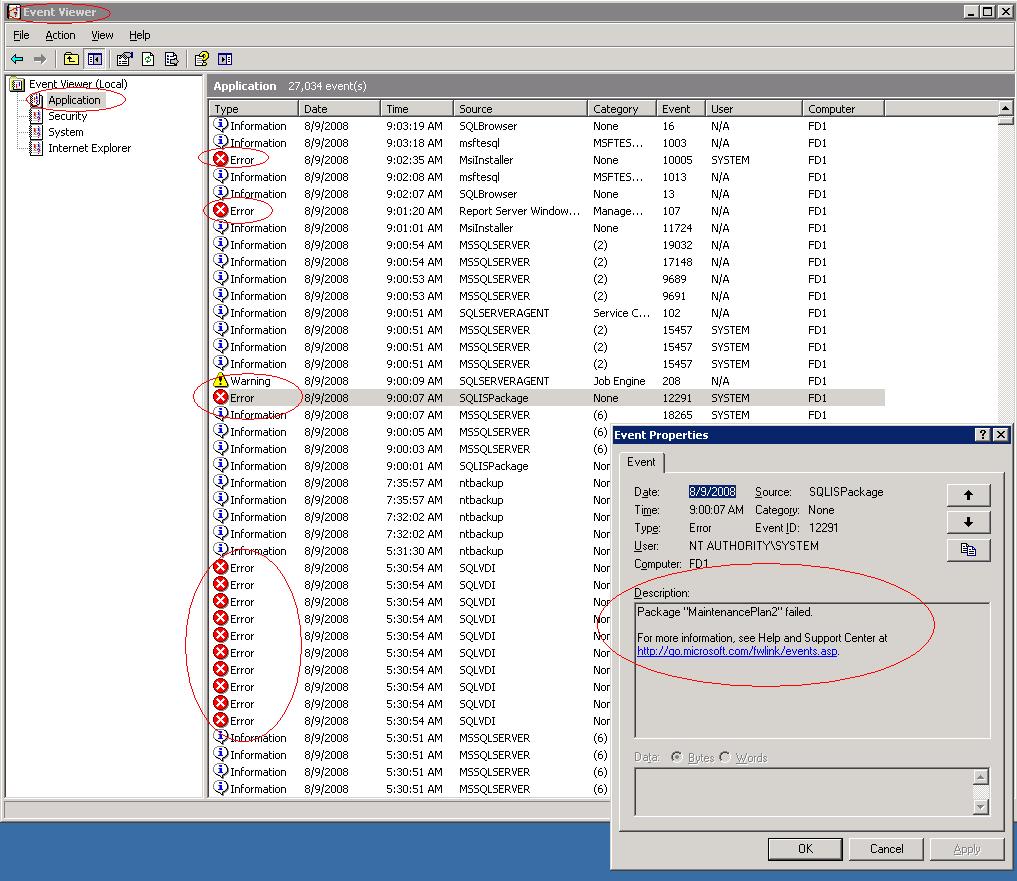The width and height of the screenshot is (1017, 881).
Task: Select the Words radio button
Action: coord(725,758)
